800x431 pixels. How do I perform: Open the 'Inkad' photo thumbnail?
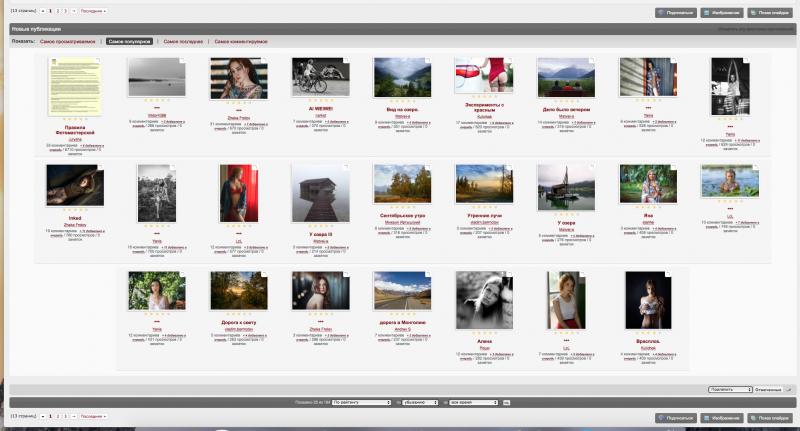tap(75, 185)
